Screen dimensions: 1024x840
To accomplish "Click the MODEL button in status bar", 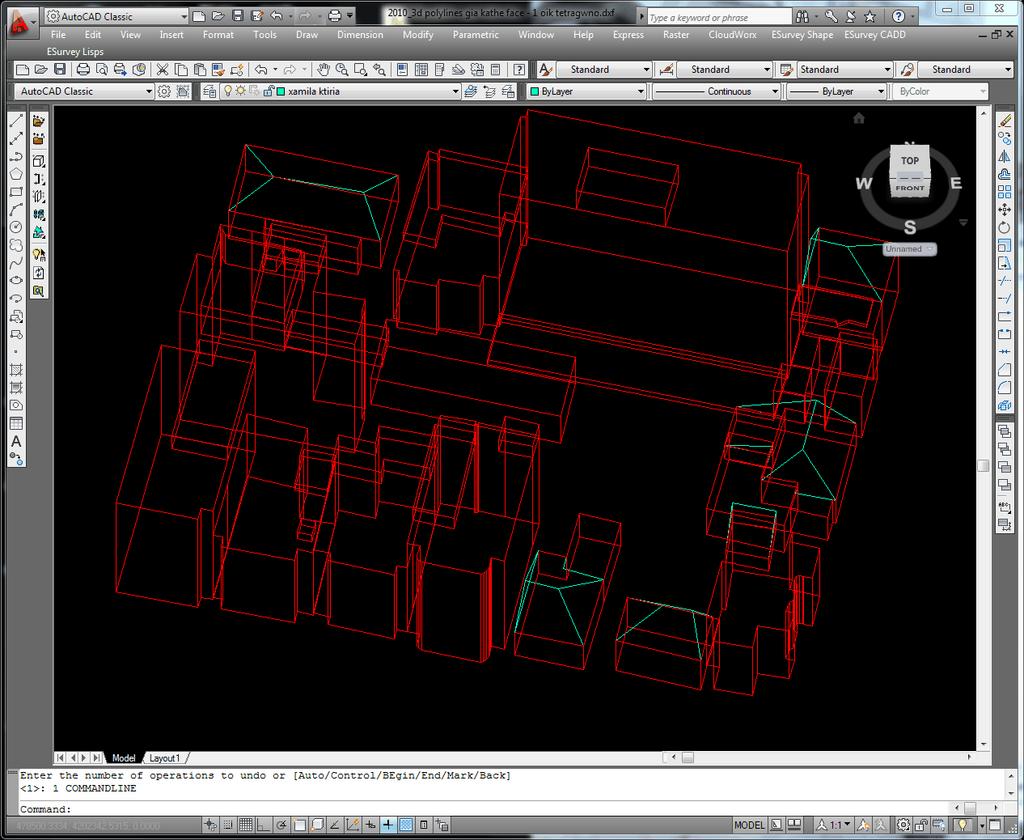I will click(x=749, y=825).
